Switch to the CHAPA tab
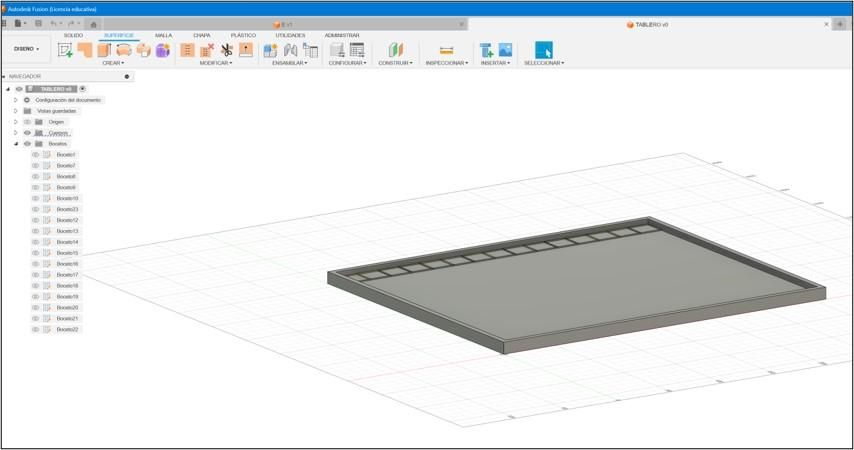854x450 pixels. click(x=202, y=35)
